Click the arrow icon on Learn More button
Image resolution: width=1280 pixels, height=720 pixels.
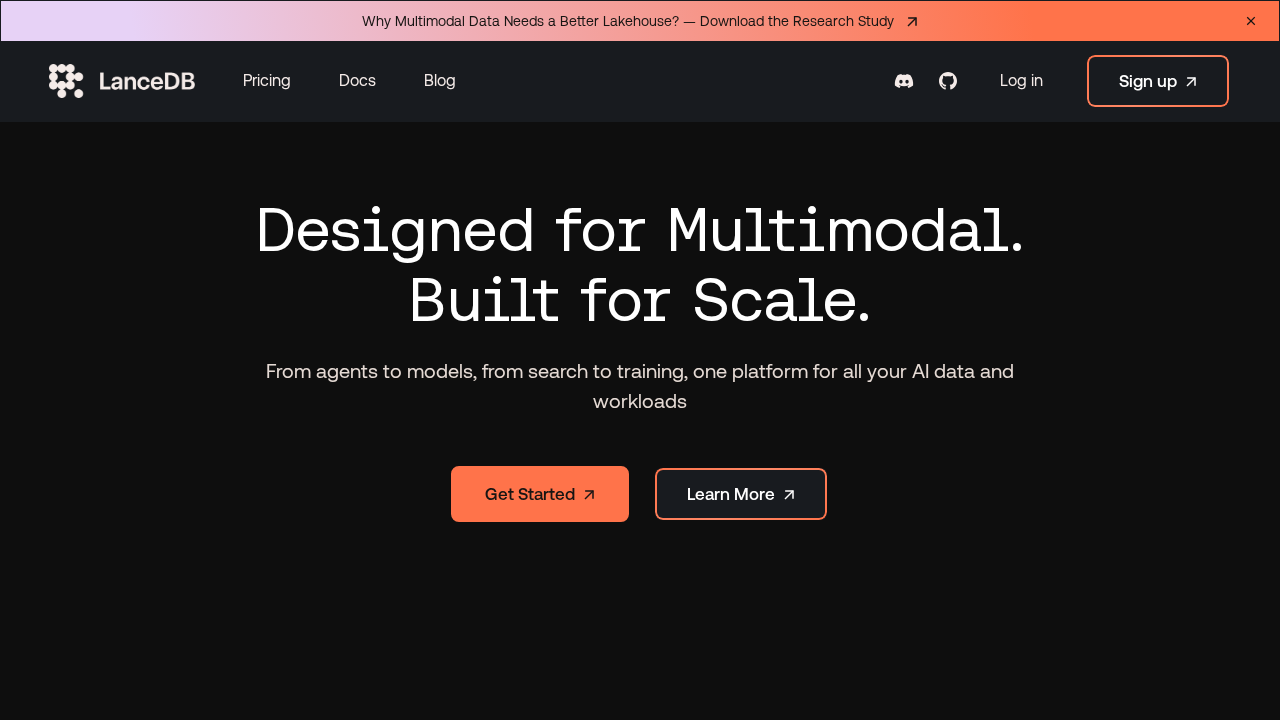(788, 493)
